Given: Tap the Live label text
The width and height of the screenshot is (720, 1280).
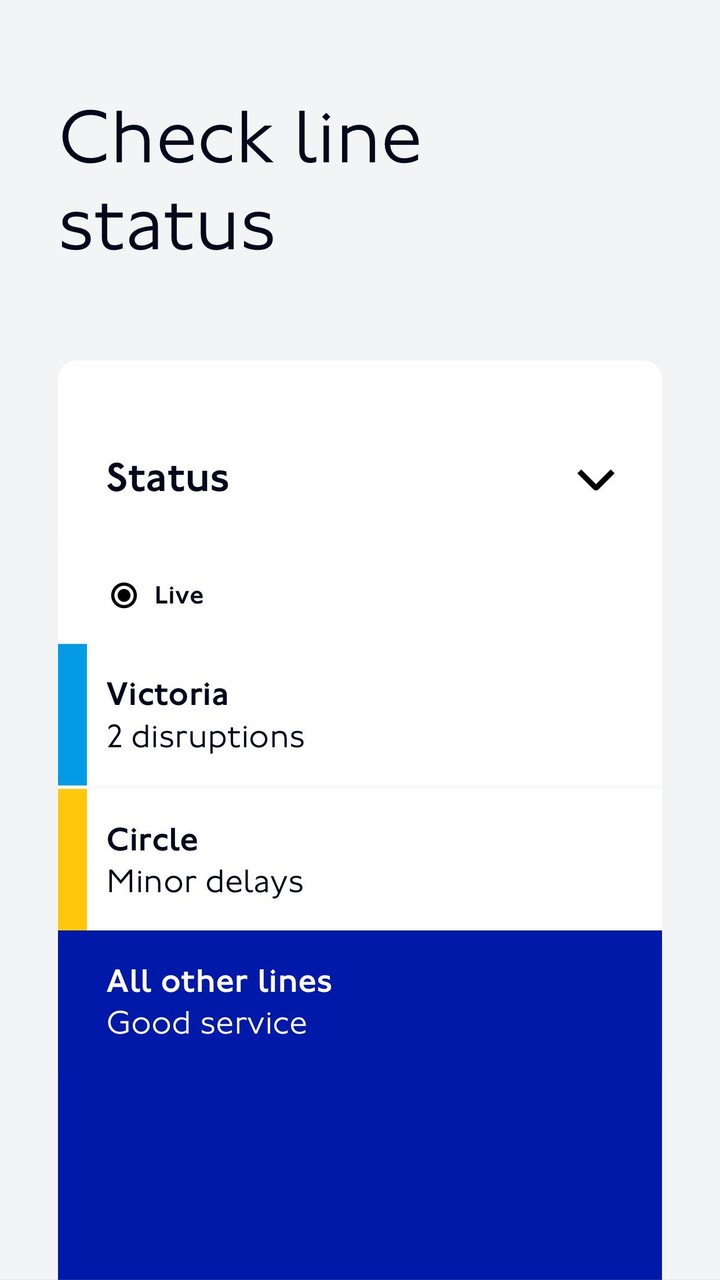Looking at the screenshot, I should coord(179,596).
